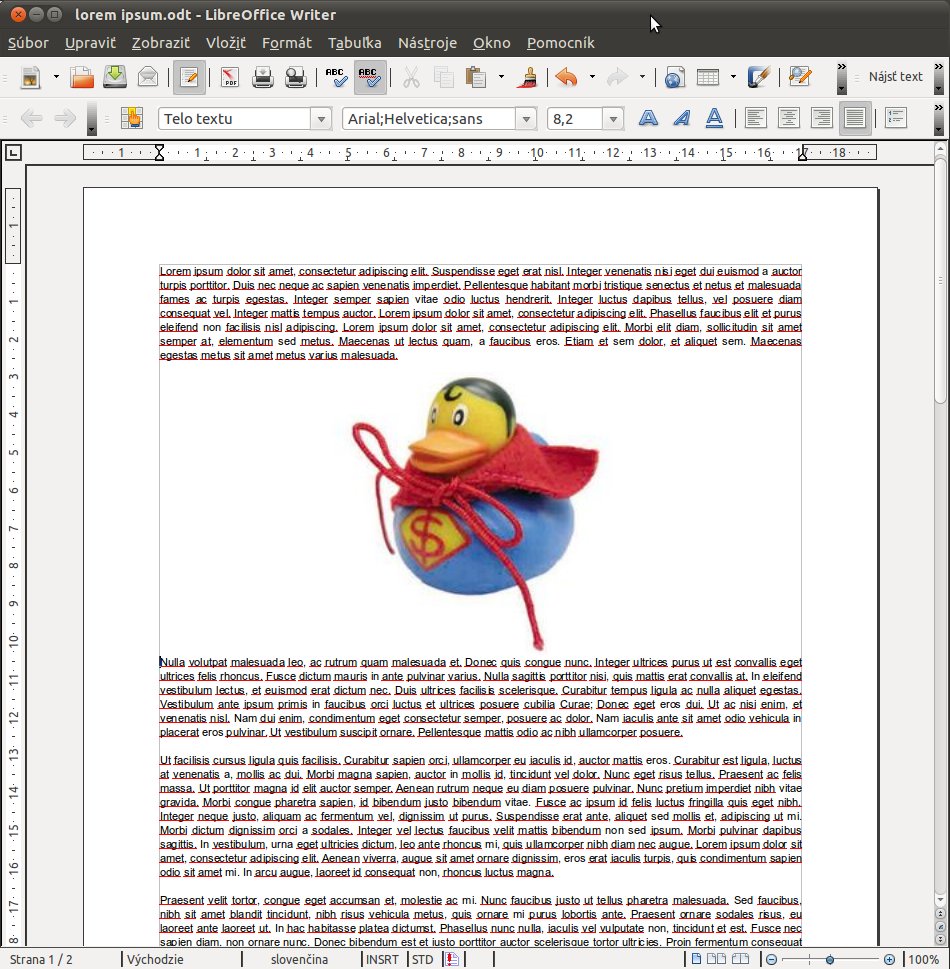Screen dimensions: 950x969
Task: Select the Superman duck image
Action: click(476, 513)
